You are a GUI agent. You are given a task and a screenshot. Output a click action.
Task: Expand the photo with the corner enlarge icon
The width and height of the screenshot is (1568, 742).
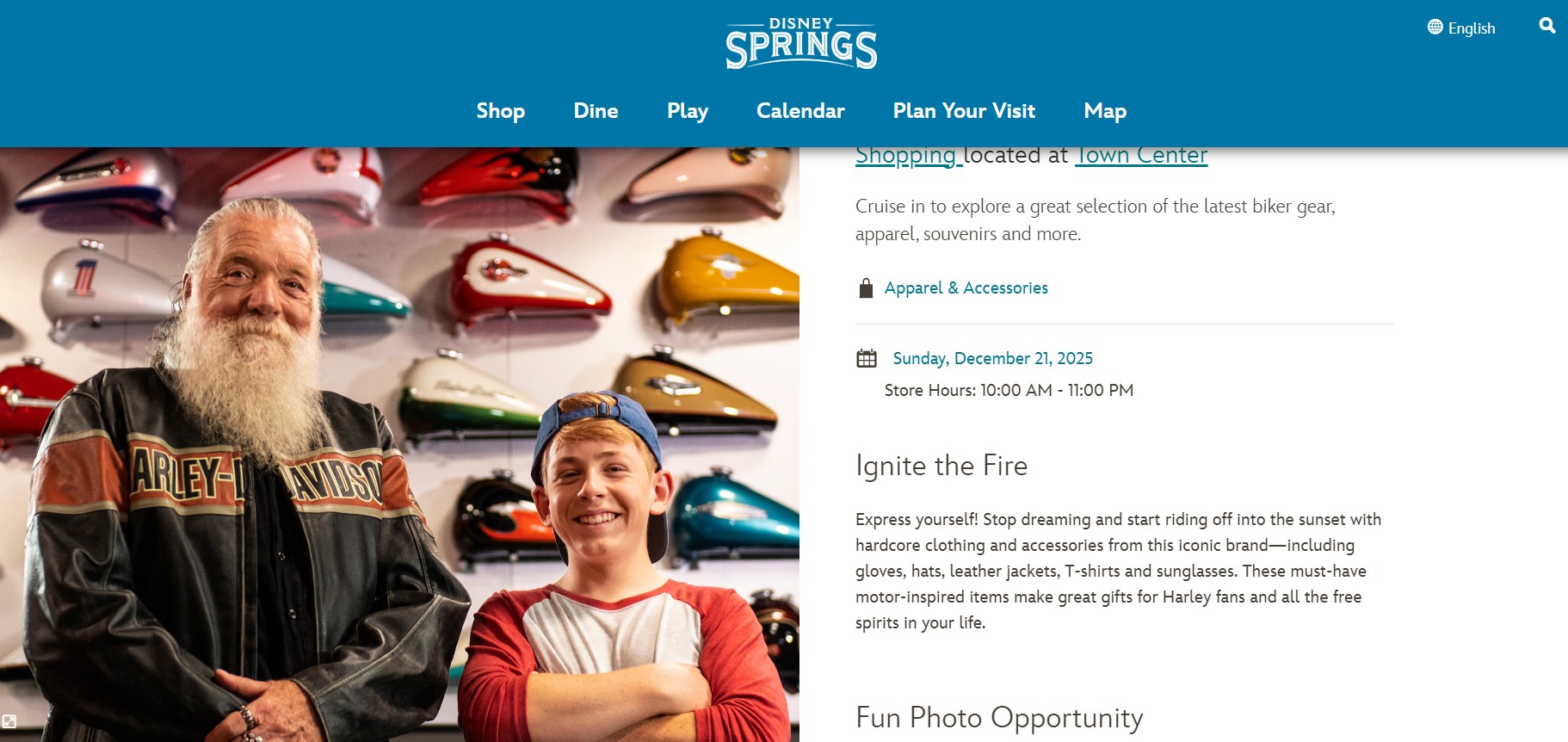pyautogui.click(x=9, y=721)
